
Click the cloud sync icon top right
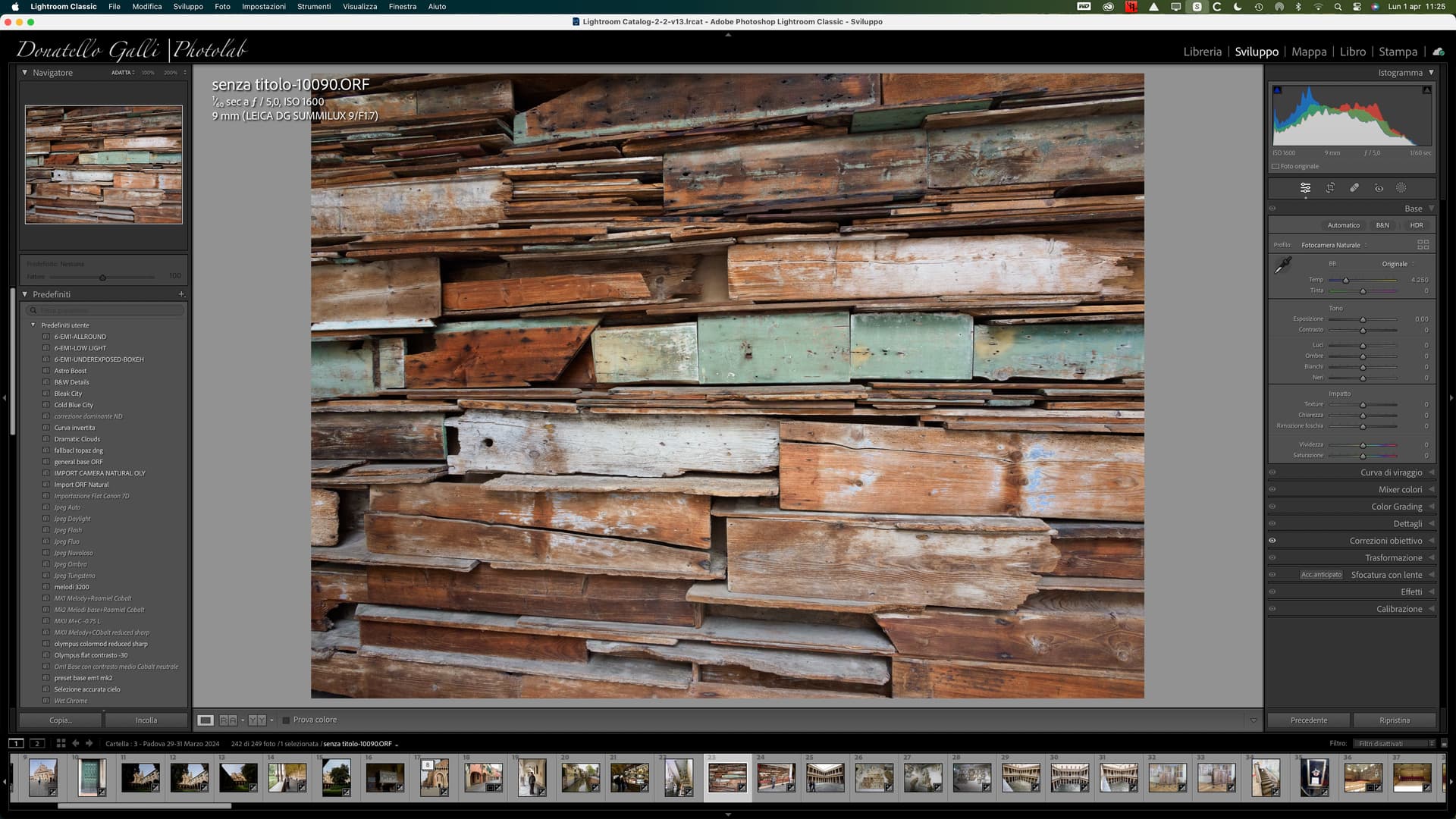click(x=1438, y=52)
